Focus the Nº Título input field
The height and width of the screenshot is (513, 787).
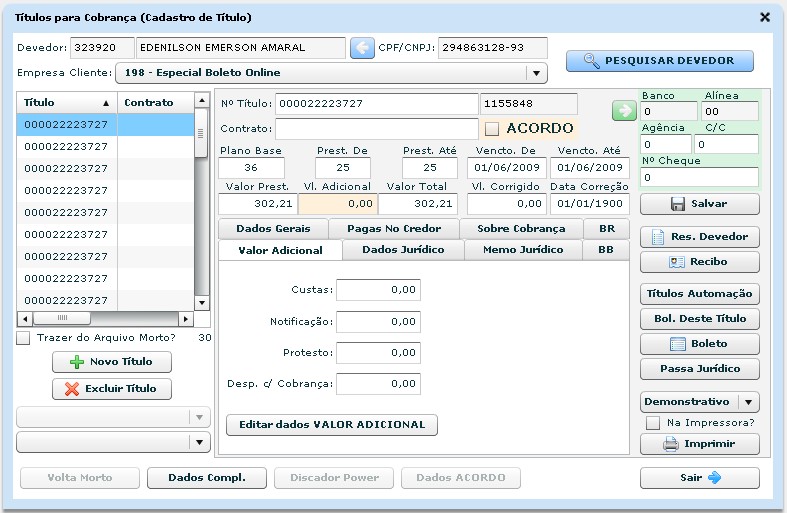[x=376, y=104]
